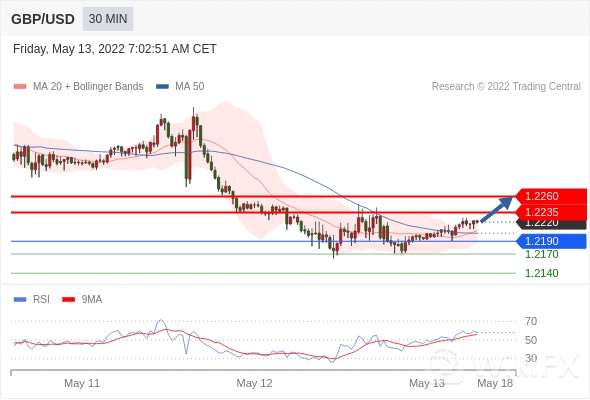Select the GBP/USD pair title
590x400 pixels.
43,19
